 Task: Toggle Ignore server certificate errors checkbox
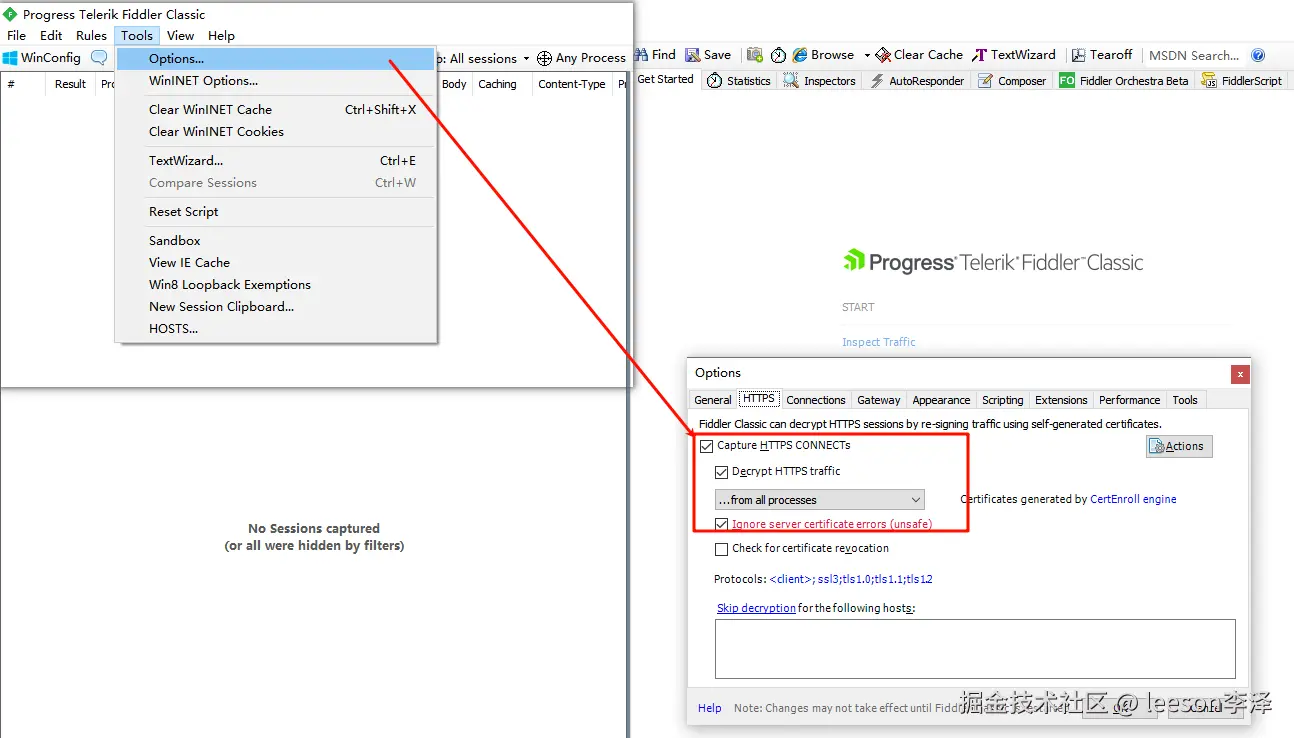pos(721,524)
